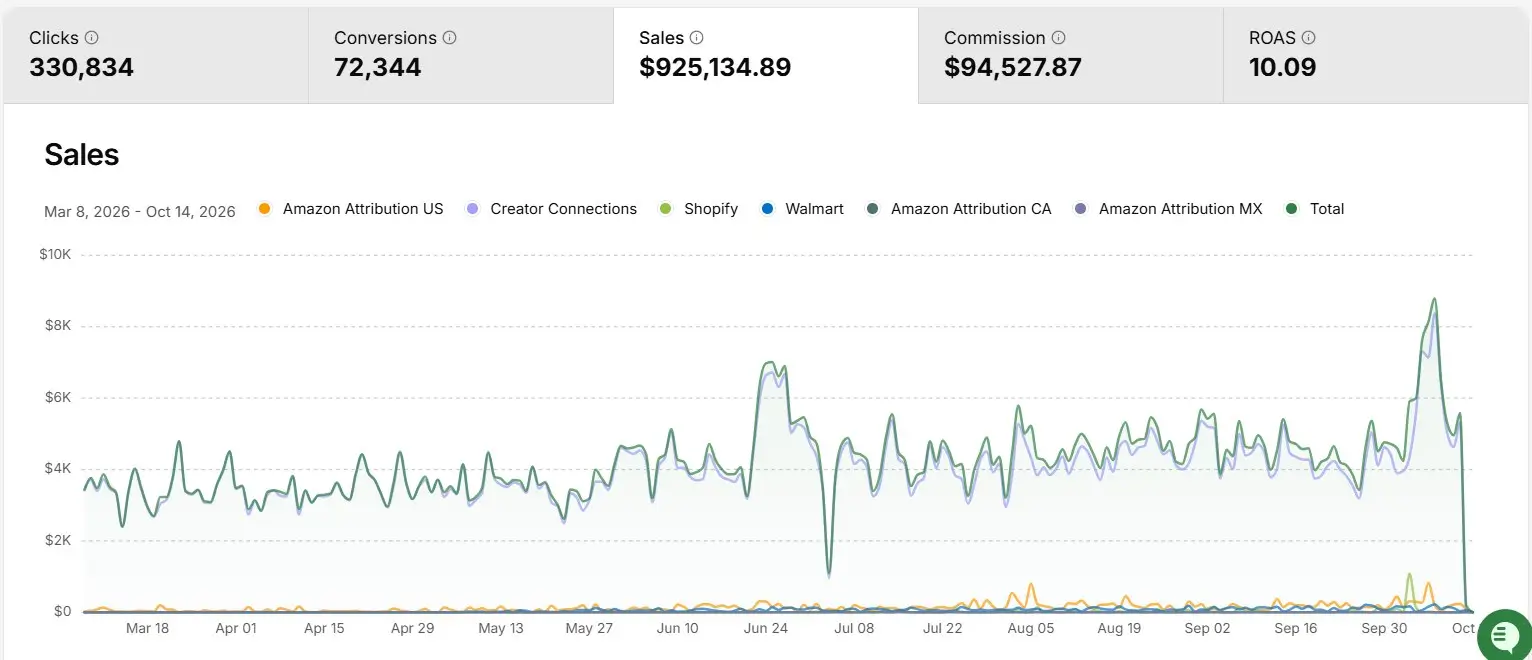This screenshot has width=1532, height=660.
Task: Switch to the Conversions tab
Action: coord(461,55)
